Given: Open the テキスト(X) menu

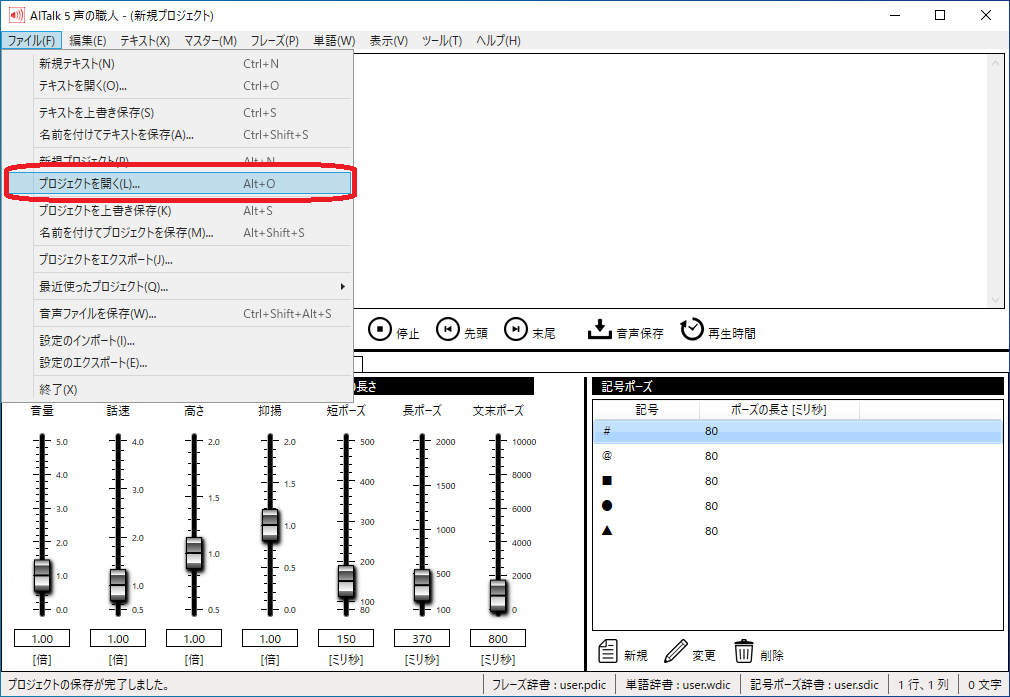Looking at the screenshot, I should tap(145, 41).
